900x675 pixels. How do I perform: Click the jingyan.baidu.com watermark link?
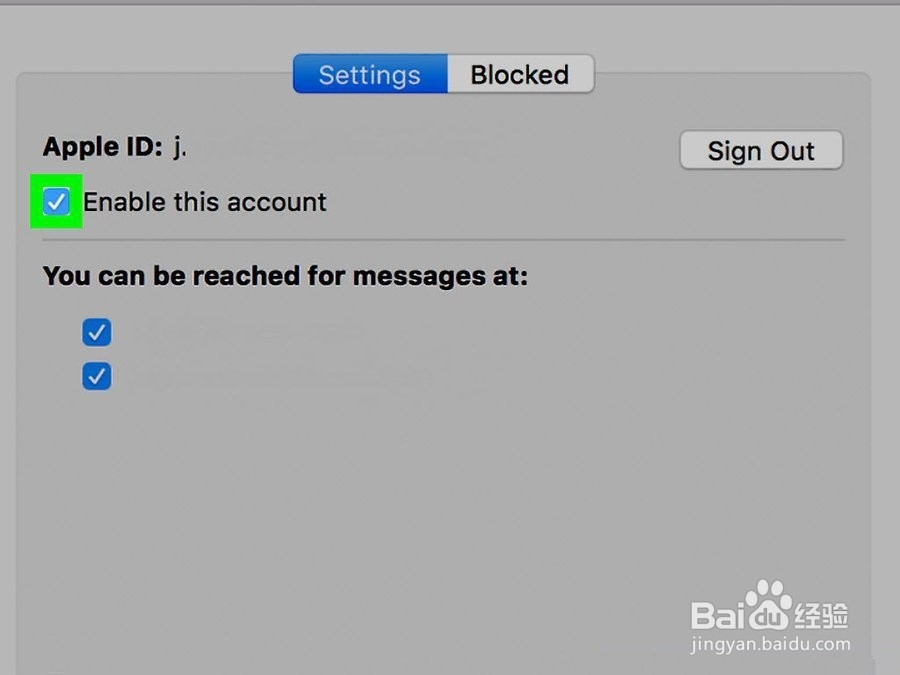[770, 644]
